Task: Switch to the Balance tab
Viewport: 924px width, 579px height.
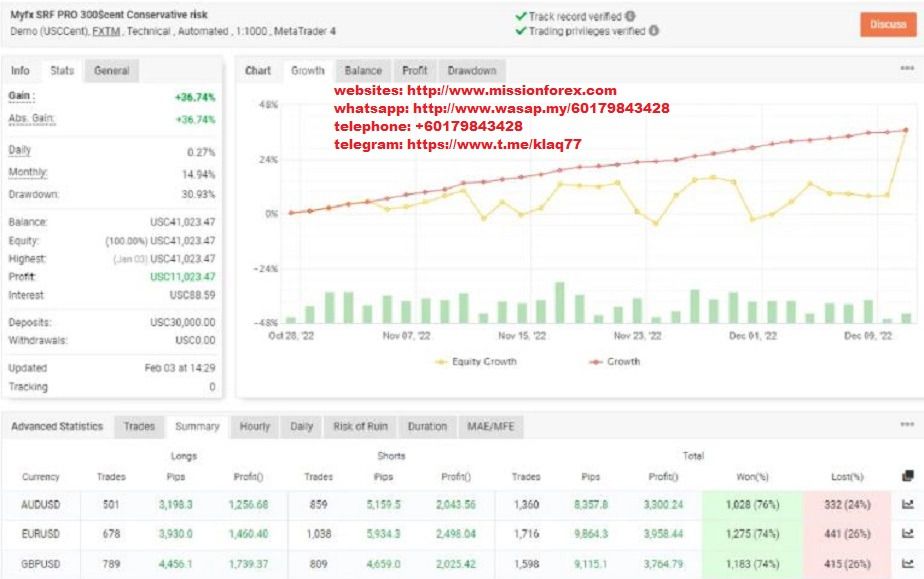Action: pyautogui.click(x=362, y=71)
